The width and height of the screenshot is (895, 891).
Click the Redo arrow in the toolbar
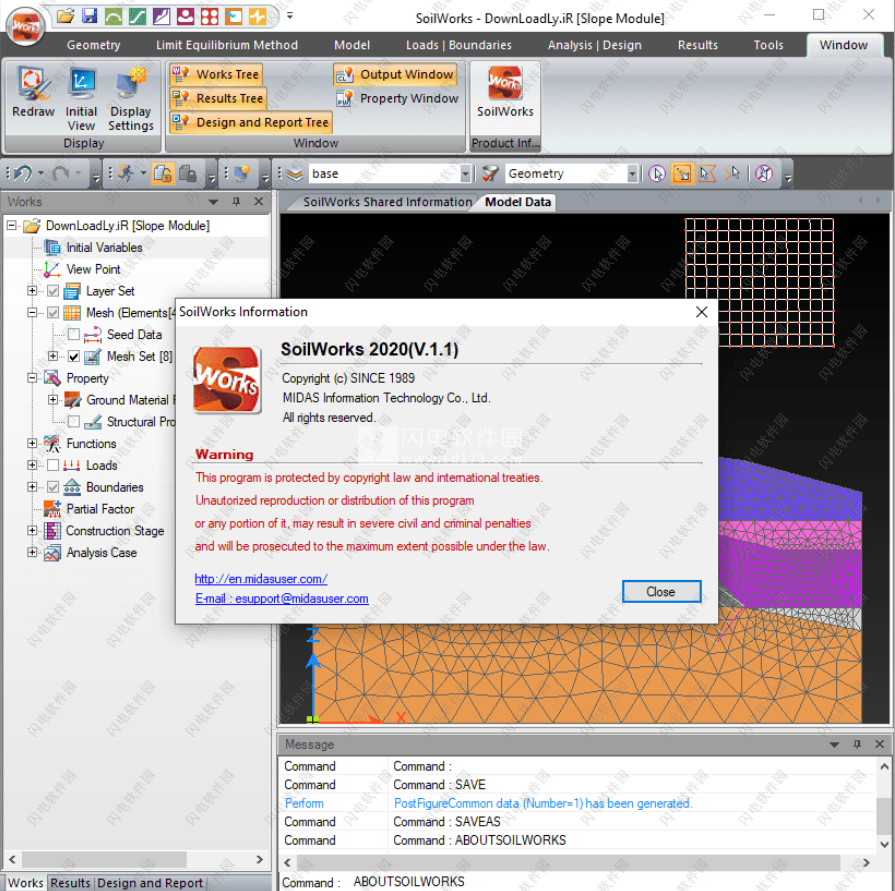pyautogui.click(x=61, y=173)
